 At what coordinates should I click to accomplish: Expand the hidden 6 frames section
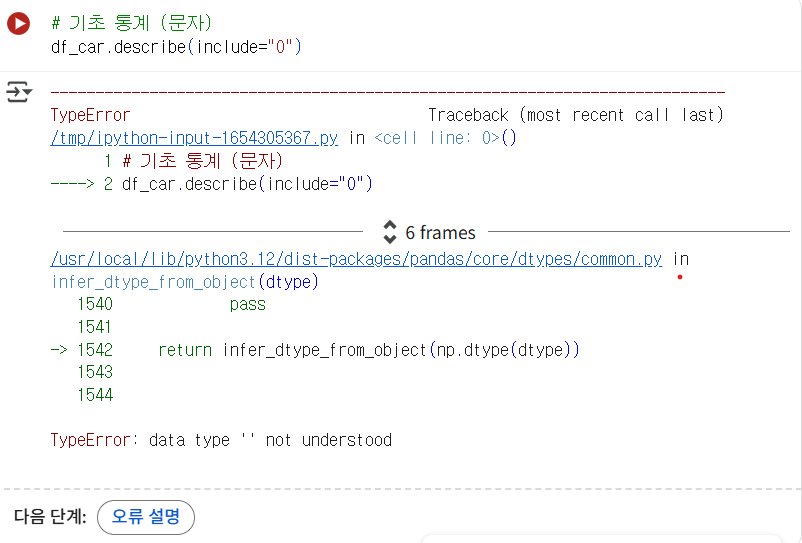coord(429,232)
